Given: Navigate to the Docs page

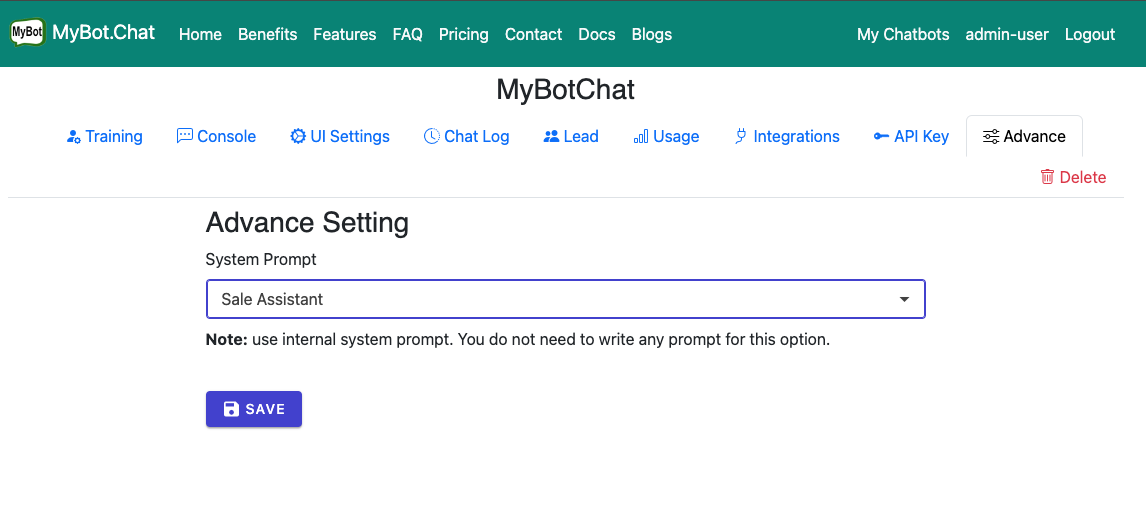Looking at the screenshot, I should [x=596, y=34].
